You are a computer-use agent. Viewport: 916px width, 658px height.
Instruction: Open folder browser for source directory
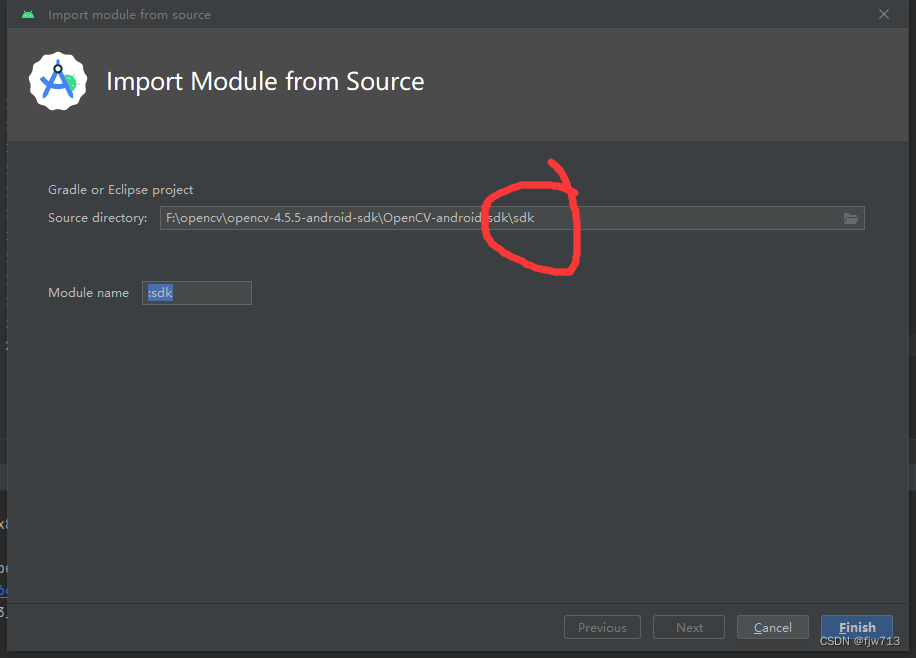[x=851, y=219]
